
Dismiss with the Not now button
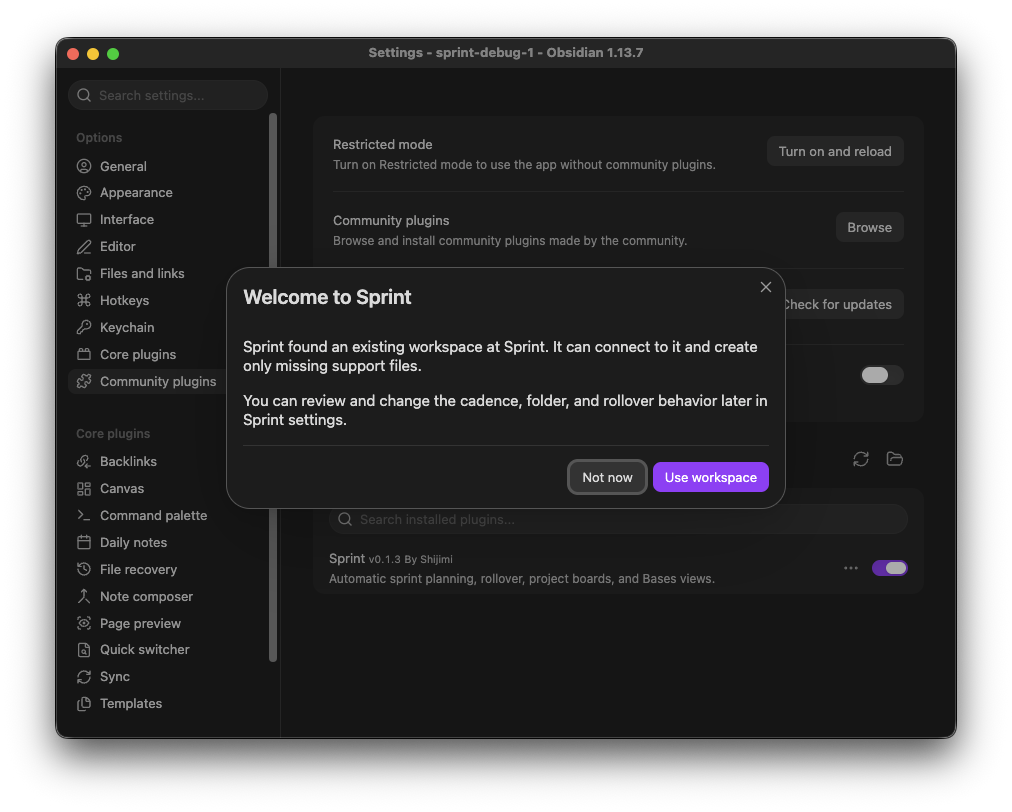coord(607,477)
